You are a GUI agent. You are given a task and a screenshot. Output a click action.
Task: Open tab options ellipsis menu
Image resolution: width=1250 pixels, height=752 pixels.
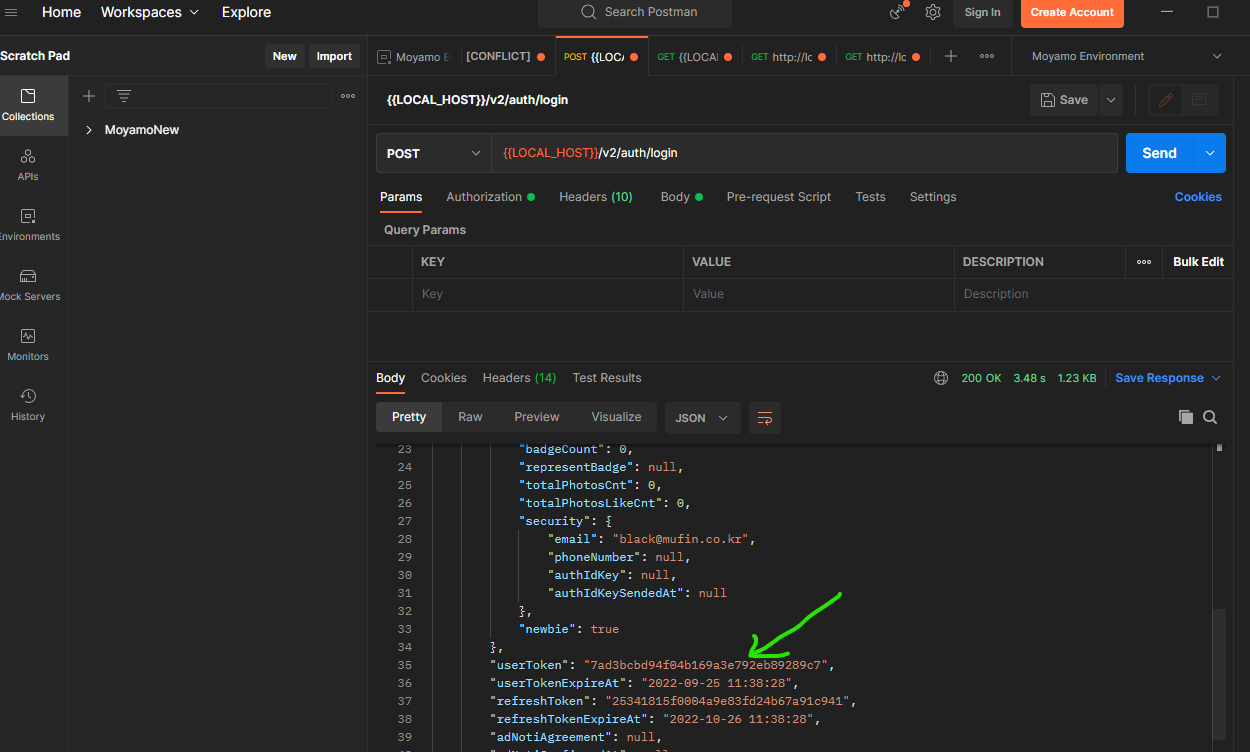point(987,56)
